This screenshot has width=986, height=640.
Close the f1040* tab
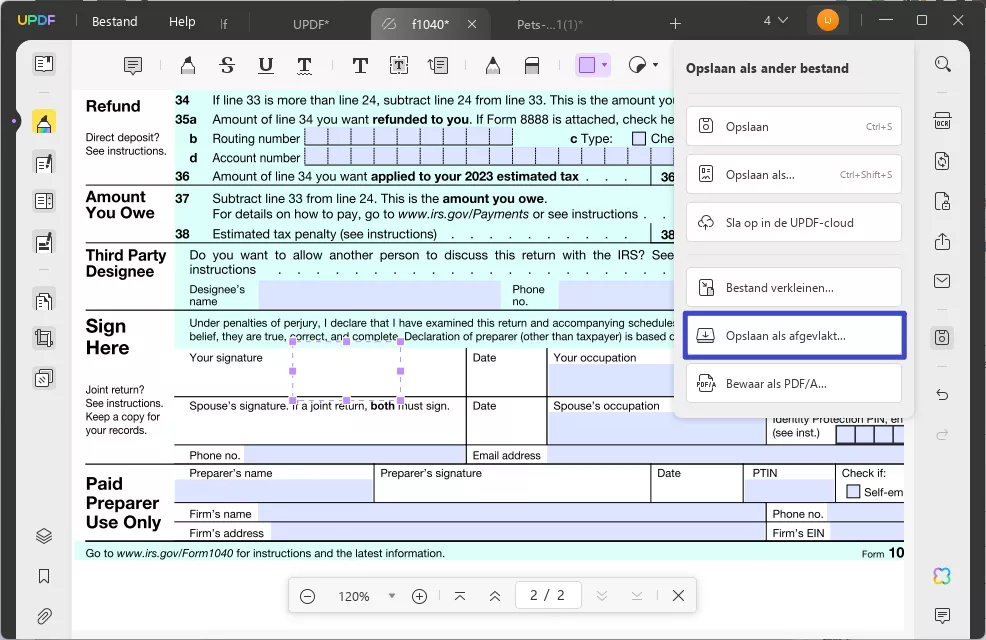click(x=472, y=24)
